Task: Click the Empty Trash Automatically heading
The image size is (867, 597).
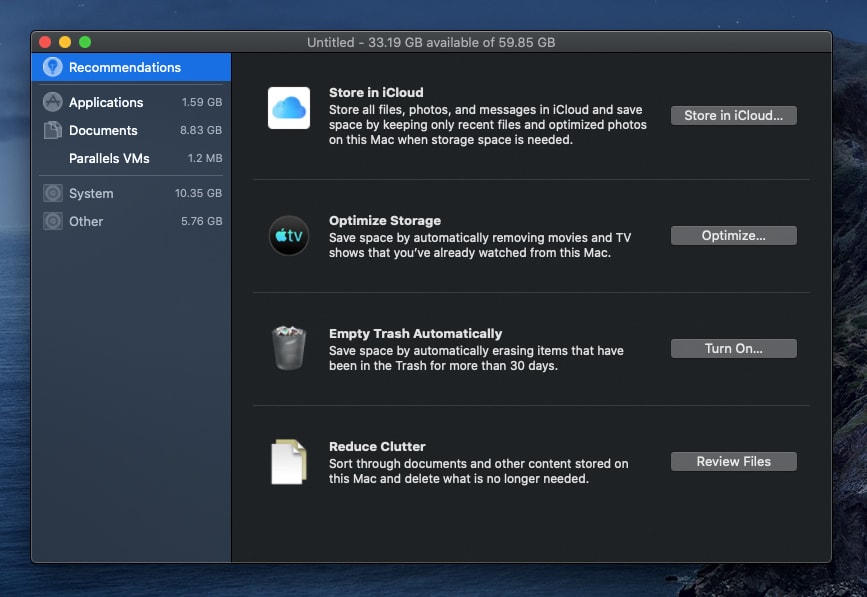Action: click(415, 333)
